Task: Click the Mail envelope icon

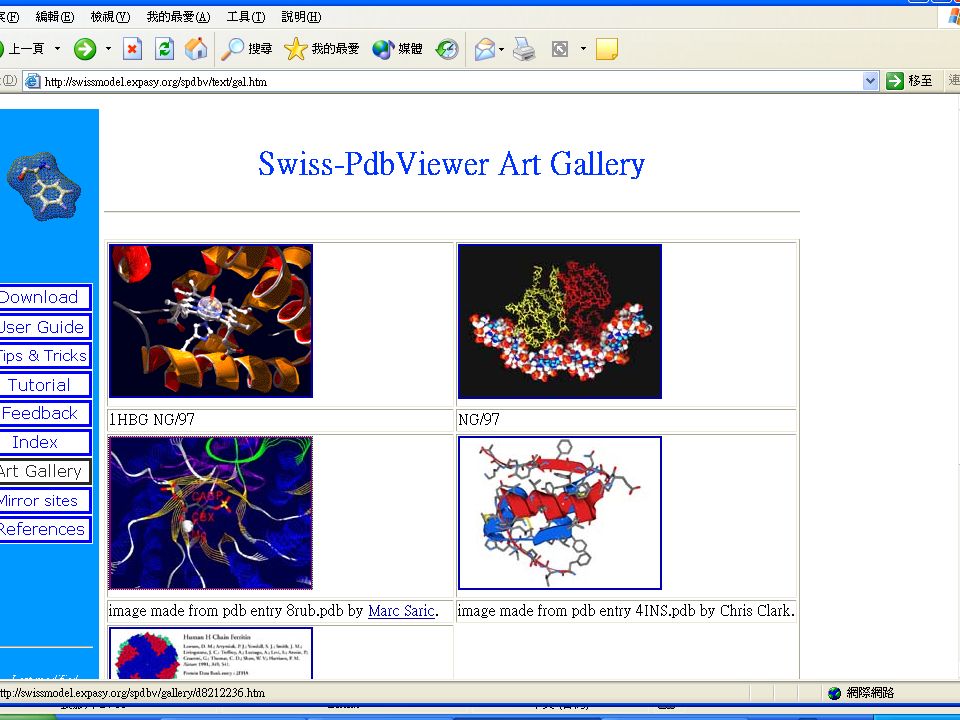Action: [485, 49]
